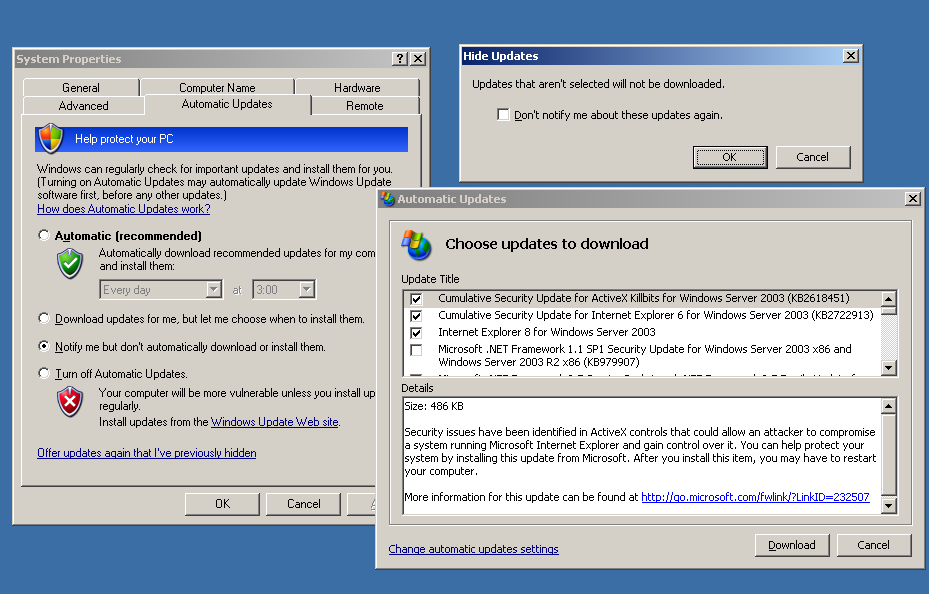Choose Download updates but let me choose install

(x=44, y=319)
